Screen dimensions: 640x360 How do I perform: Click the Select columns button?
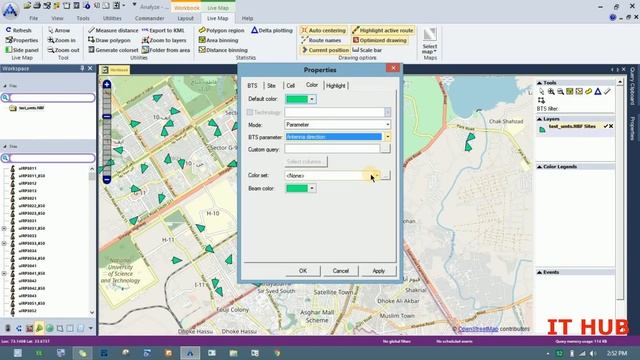[306, 162]
